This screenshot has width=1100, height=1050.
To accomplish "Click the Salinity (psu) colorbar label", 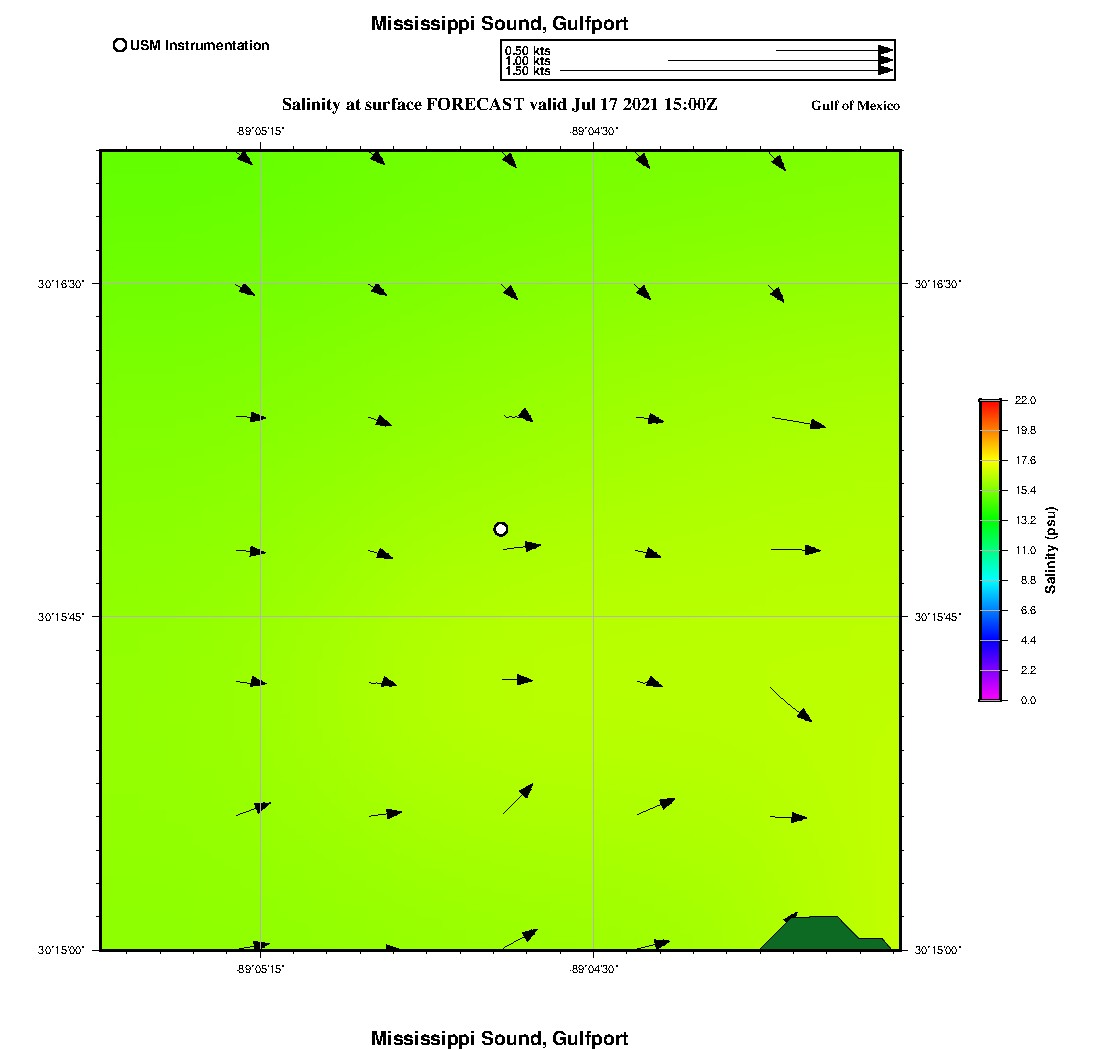I will (x=1051, y=550).
